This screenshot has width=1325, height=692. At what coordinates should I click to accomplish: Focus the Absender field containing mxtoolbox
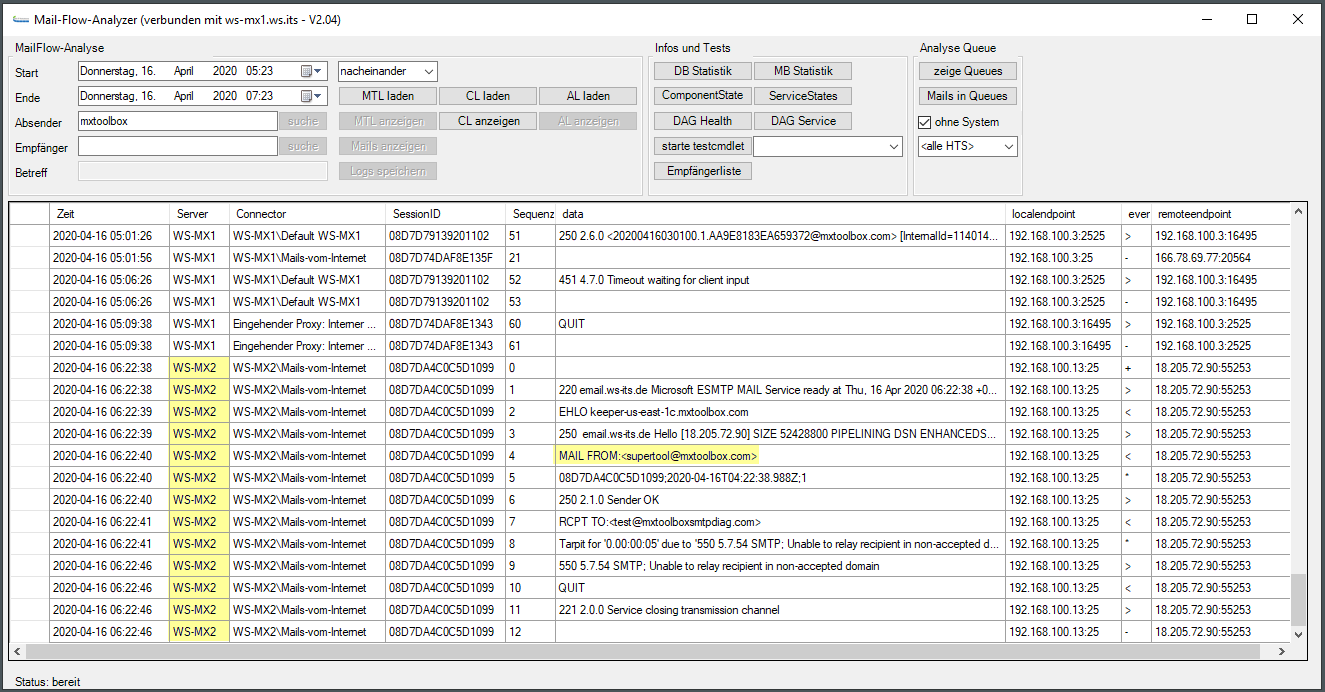177,121
